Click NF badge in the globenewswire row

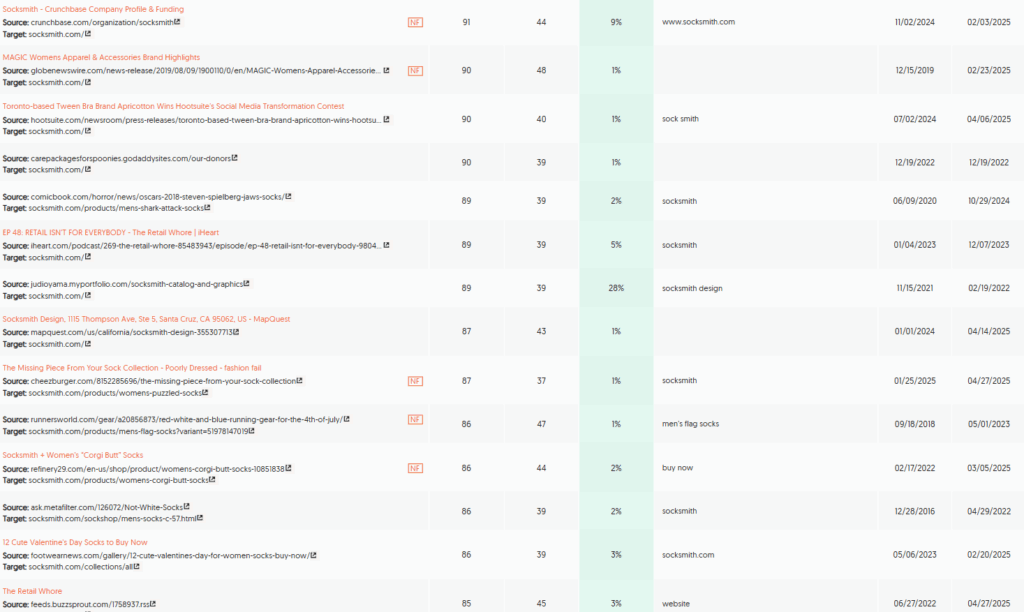[x=415, y=71]
